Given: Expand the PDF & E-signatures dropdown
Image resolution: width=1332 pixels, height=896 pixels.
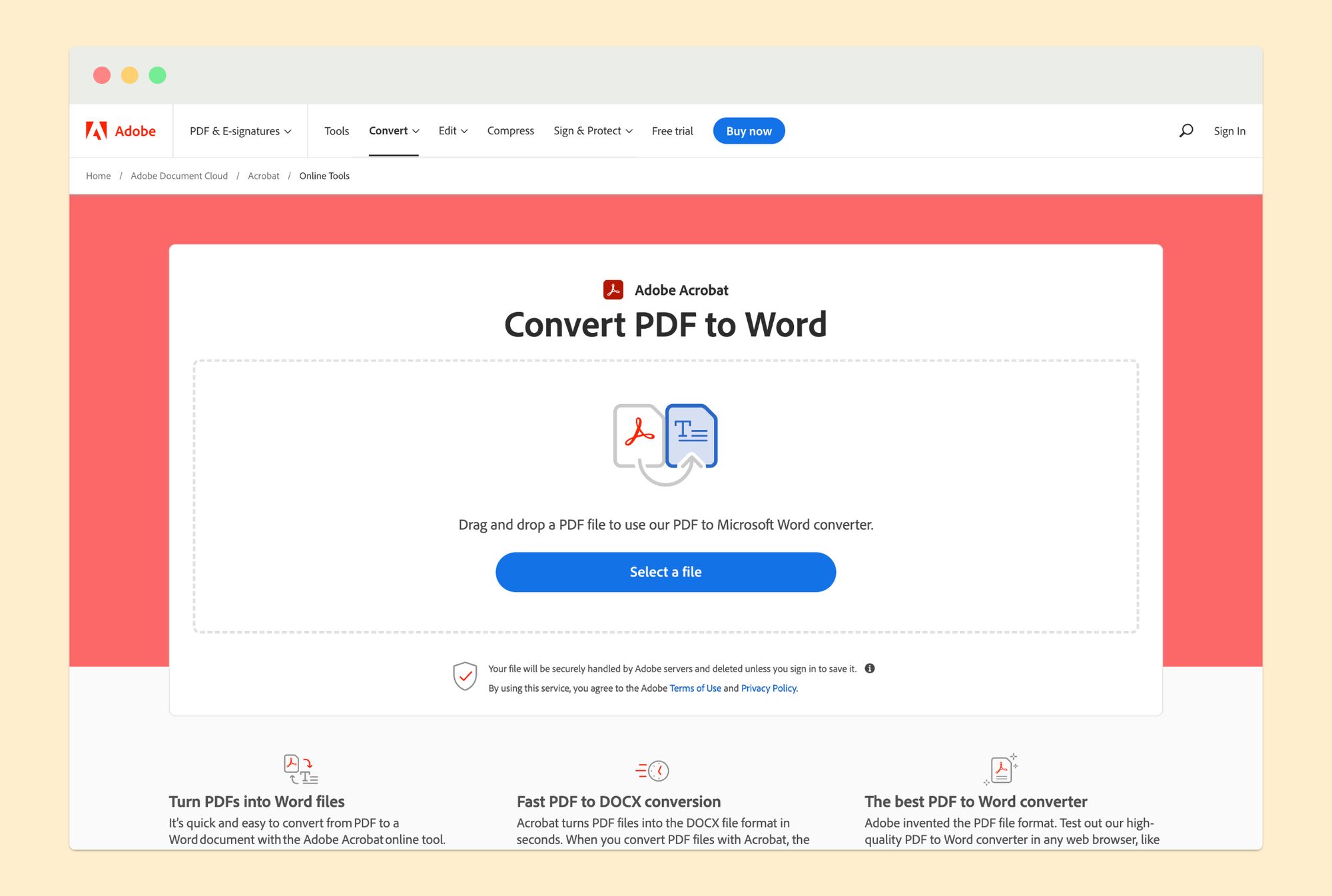Looking at the screenshot, I should [240, 131].
